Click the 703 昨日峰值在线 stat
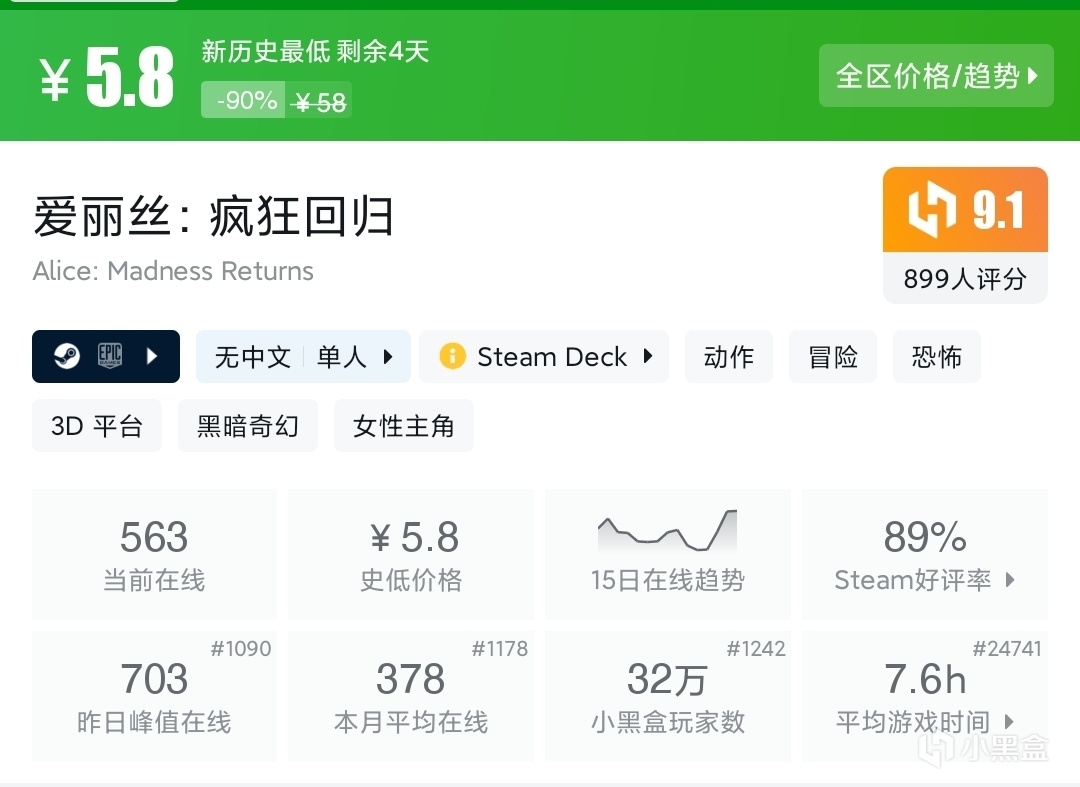This screenshot has height=787, width=1080. [x=154, y=695]
